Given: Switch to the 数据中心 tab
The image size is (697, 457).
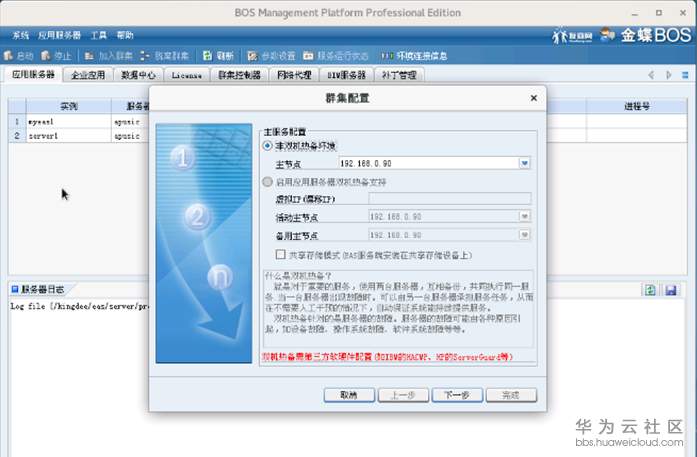Looking at the screenshot, I should pyautogui.click(x=138, y=75).
